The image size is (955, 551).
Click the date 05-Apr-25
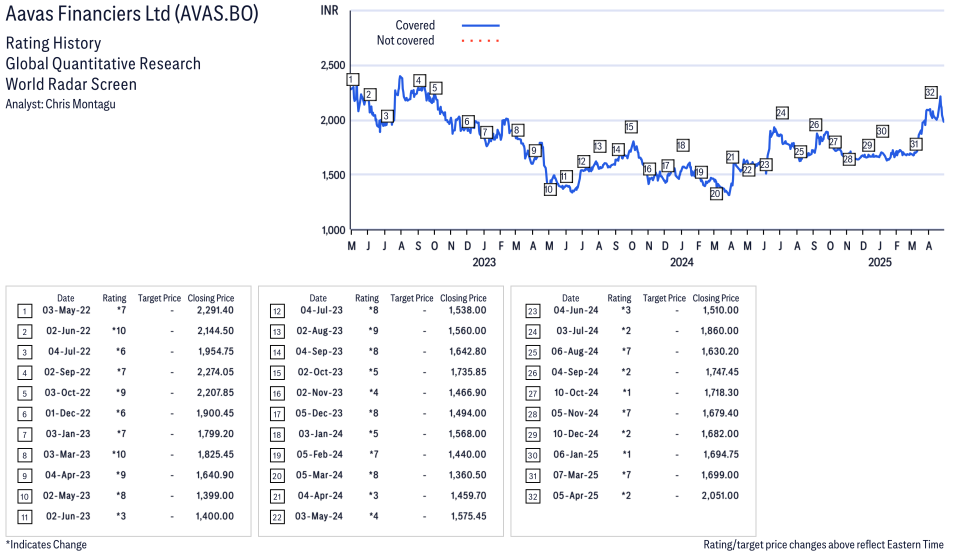click(576, 496)
